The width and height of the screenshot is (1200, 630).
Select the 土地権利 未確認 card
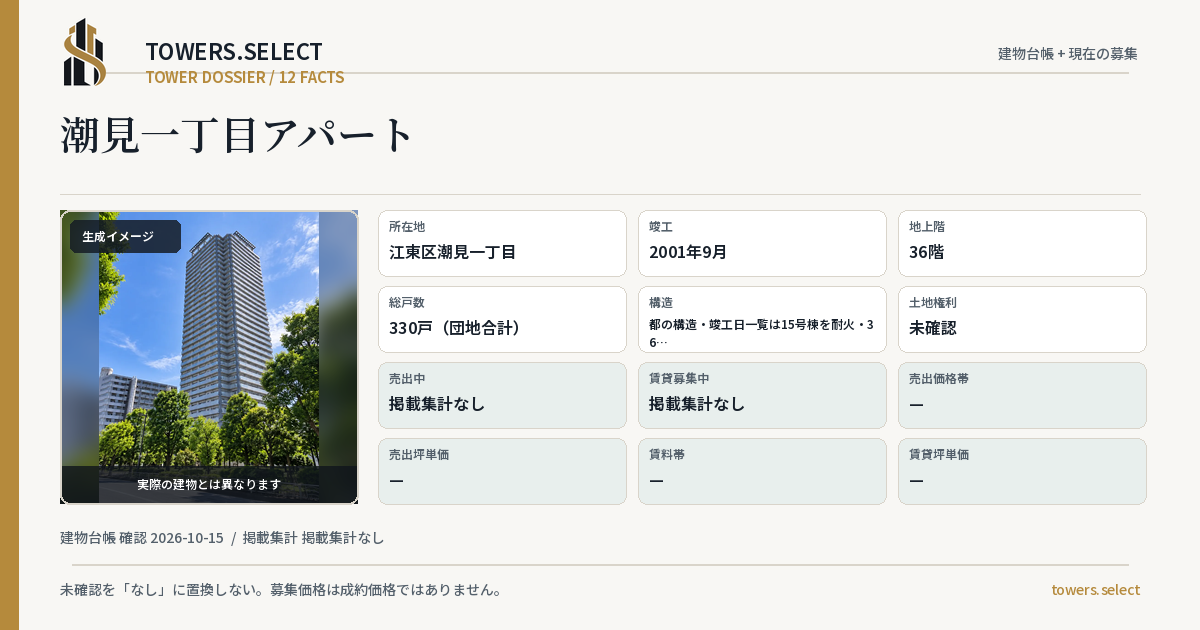(x=1022, y=319)
